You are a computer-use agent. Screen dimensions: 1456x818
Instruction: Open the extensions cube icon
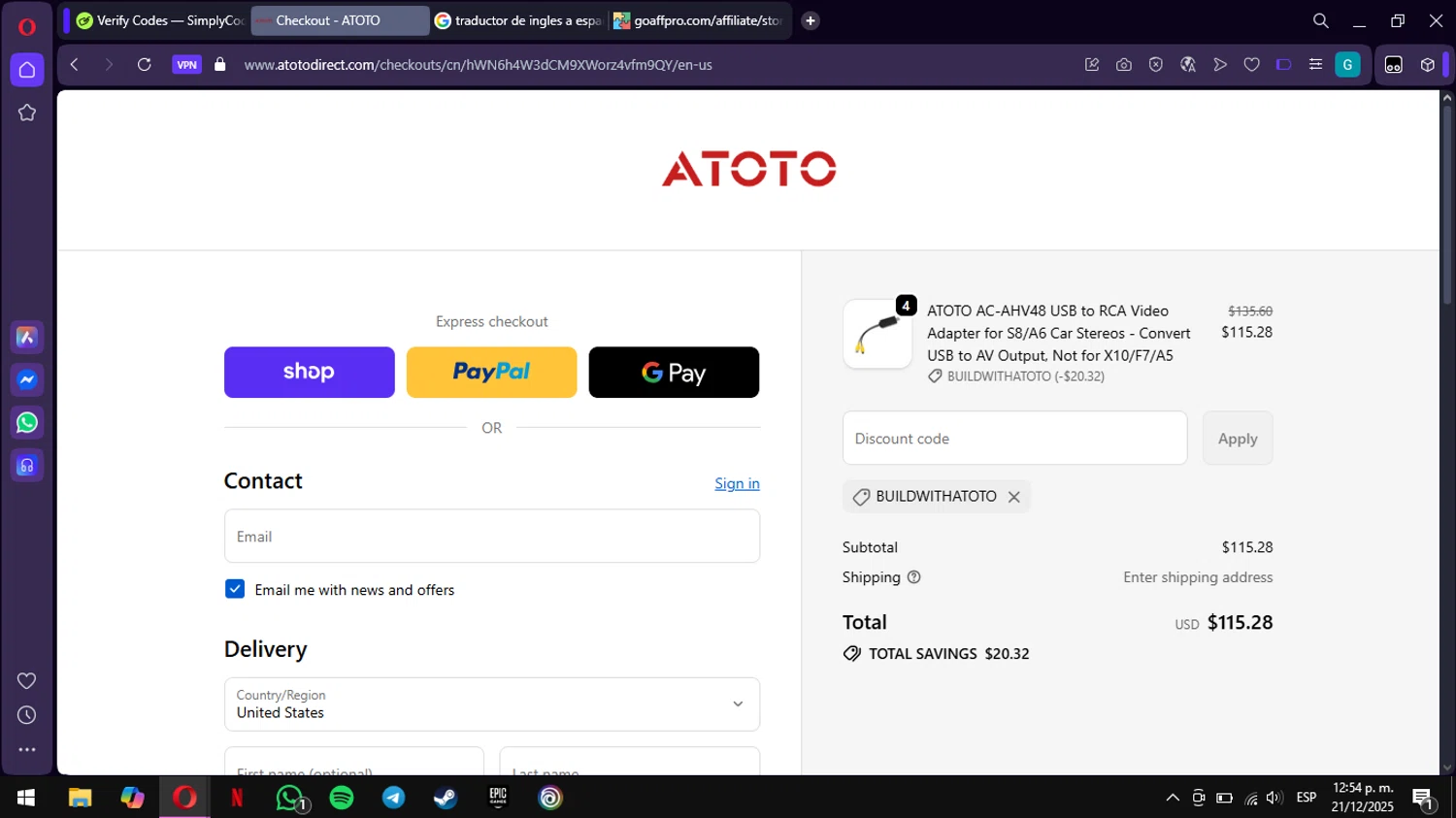coord(1428,65)
